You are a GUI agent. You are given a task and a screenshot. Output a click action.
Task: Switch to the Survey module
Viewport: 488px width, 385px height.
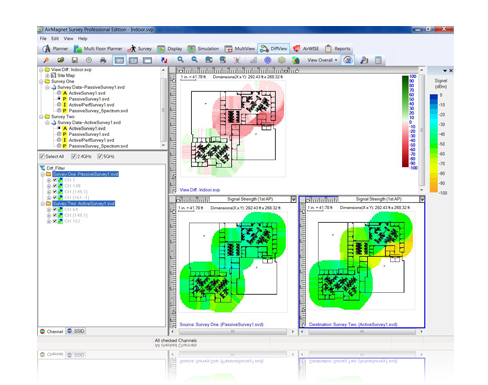pos(140,49)
